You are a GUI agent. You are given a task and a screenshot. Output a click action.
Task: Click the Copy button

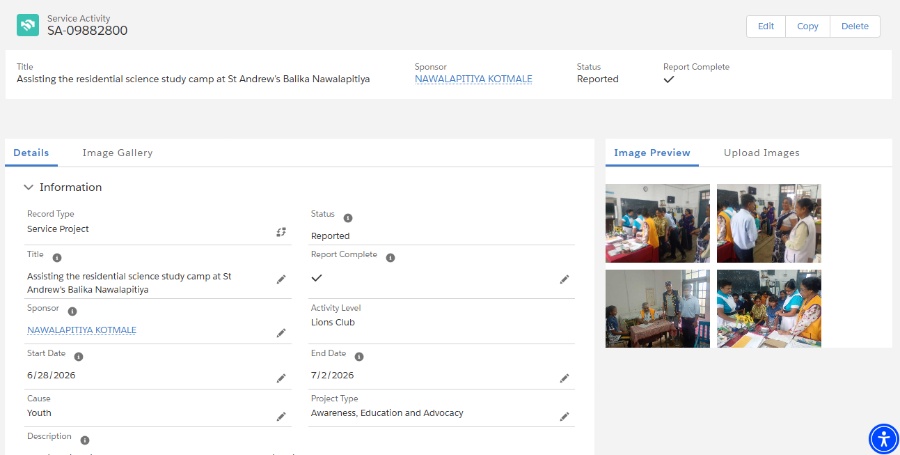pos(808,26)
